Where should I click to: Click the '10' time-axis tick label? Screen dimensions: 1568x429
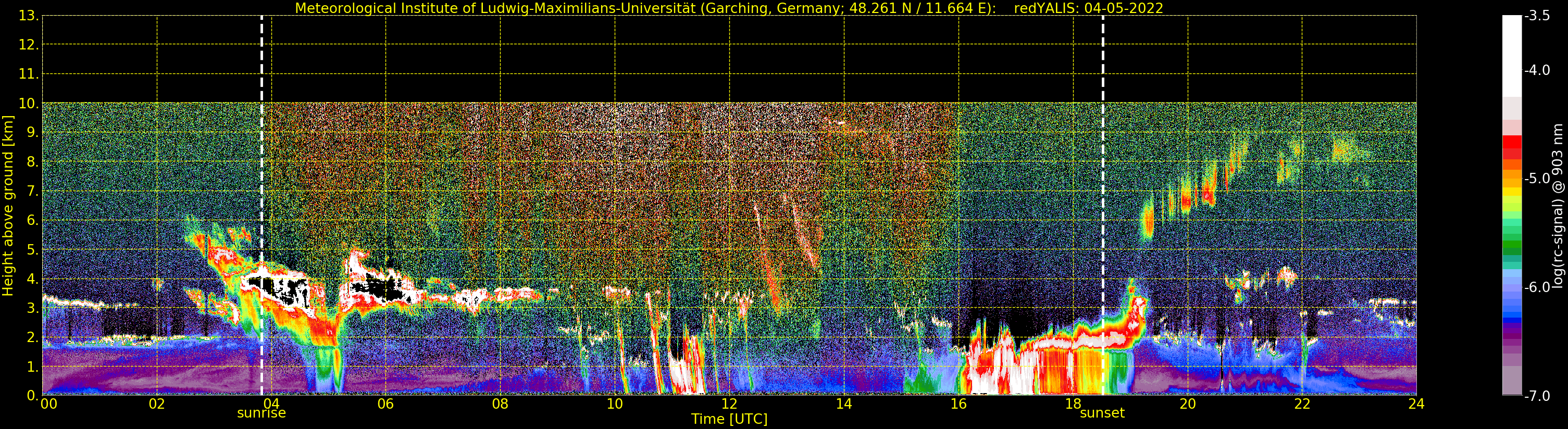point(615,404)
